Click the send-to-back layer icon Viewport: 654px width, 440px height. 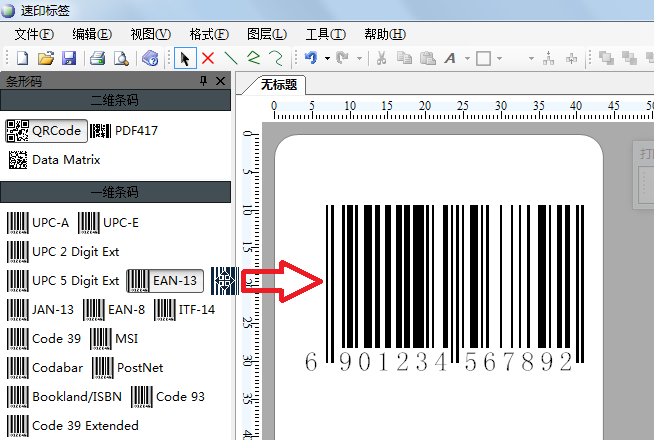(629, 58)
